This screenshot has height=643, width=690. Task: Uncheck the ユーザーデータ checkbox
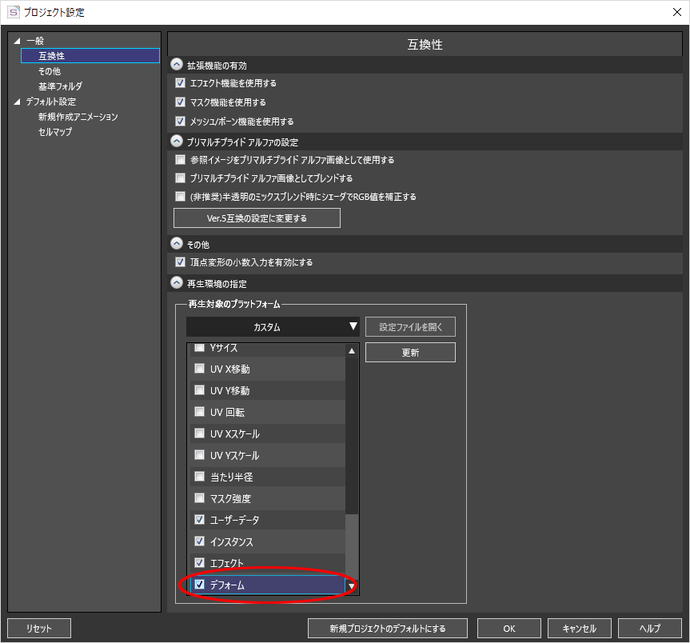[x=199, y=519]
